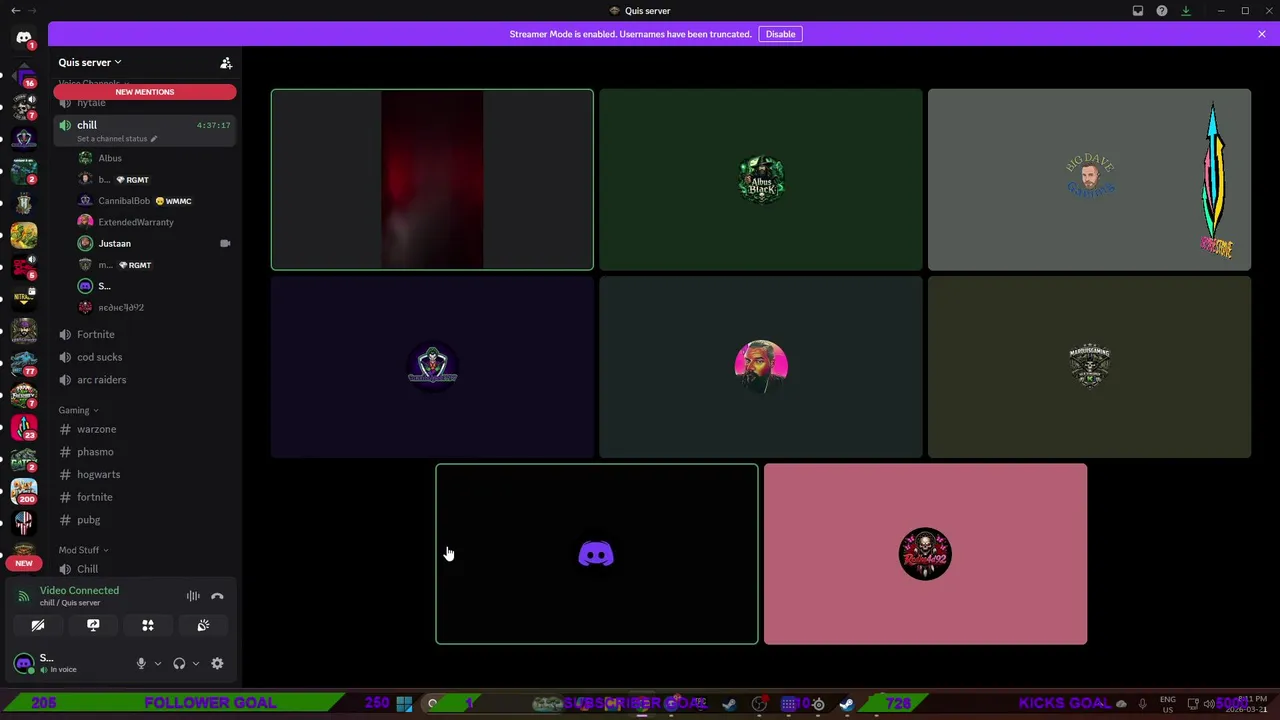The width and height of the screenshot is (1280, 720).
Task: Click Justaan's camera icon
Action: coord(225,243)
